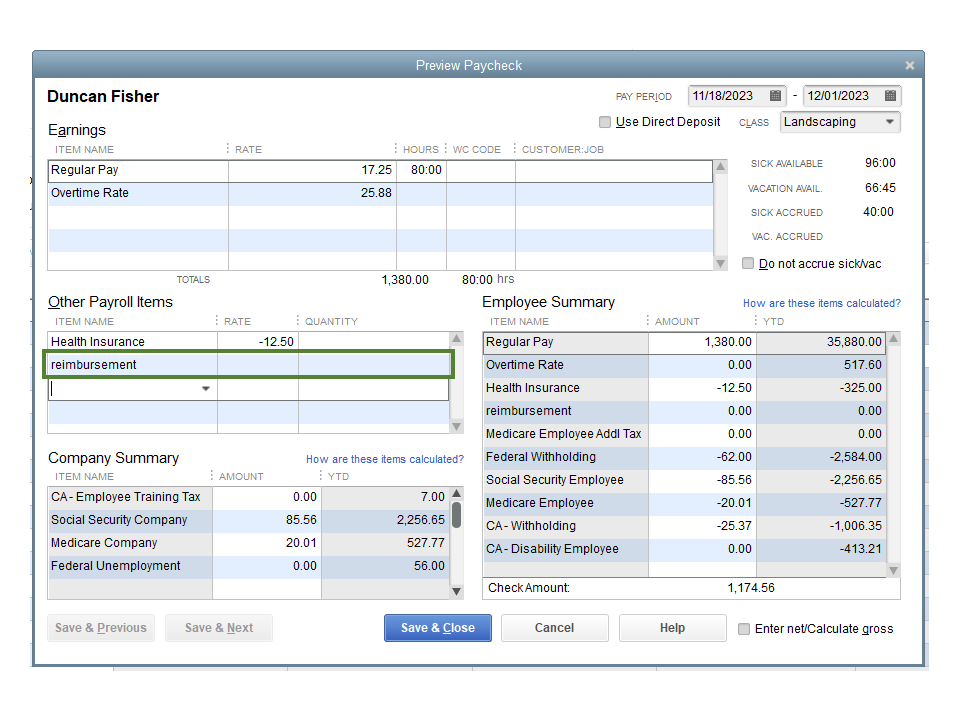
Task: Enable the Use Direct Deposit checkbox
Action: coord(605,122)
